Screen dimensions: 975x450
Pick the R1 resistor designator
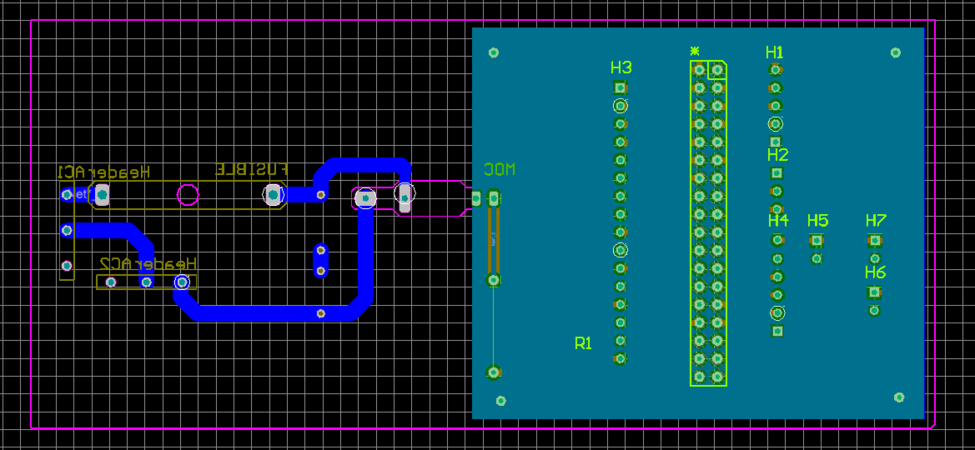583,343
